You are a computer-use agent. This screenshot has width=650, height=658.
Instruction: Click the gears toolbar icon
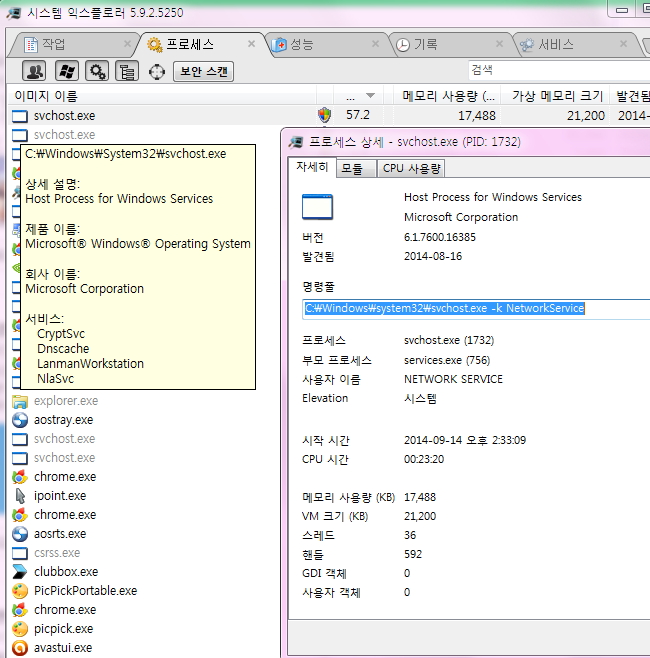click(x=97, y=71)
